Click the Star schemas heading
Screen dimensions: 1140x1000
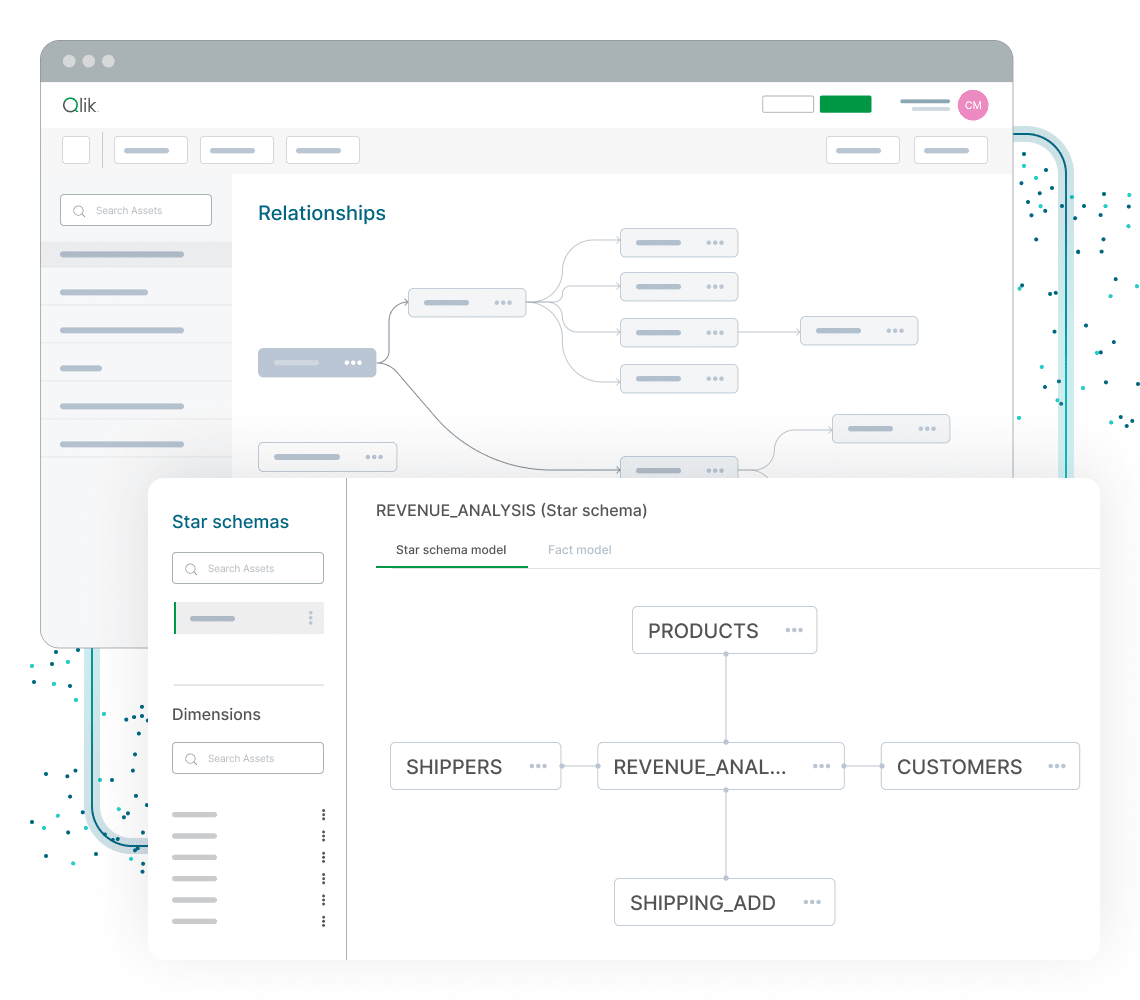230,521
